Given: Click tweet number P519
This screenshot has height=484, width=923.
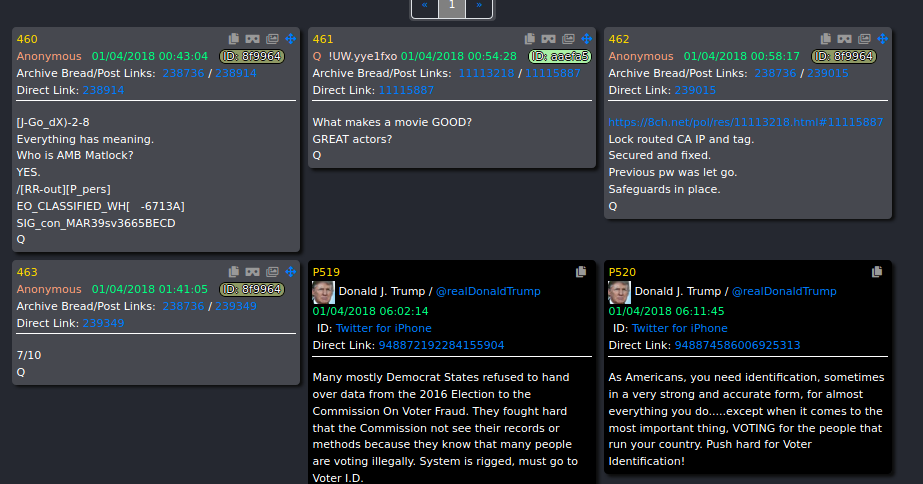Looking at the screenshot, I should [326, 273].
